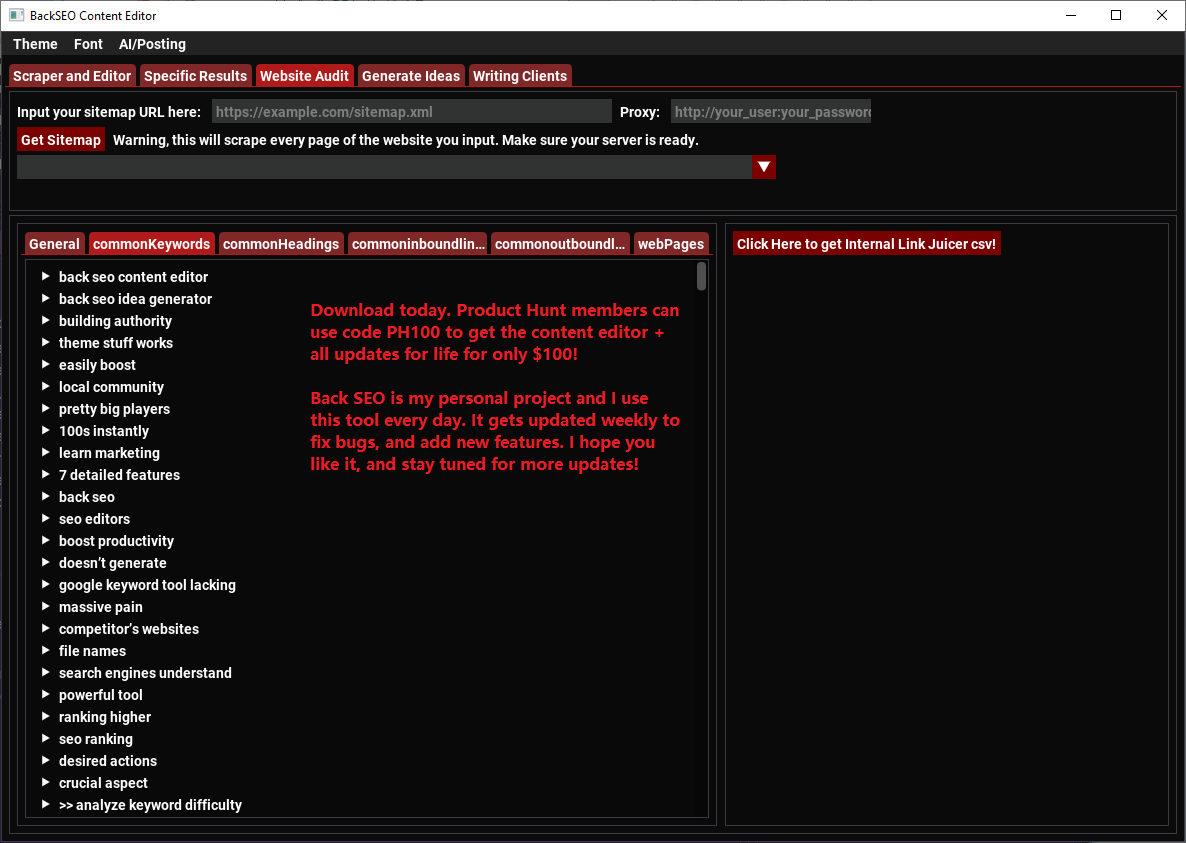Screen dimensions: 1186x843
Task: Minimize the BackSEO Content Editor window
Action: pyautogui.click(x=1070, y=15)
